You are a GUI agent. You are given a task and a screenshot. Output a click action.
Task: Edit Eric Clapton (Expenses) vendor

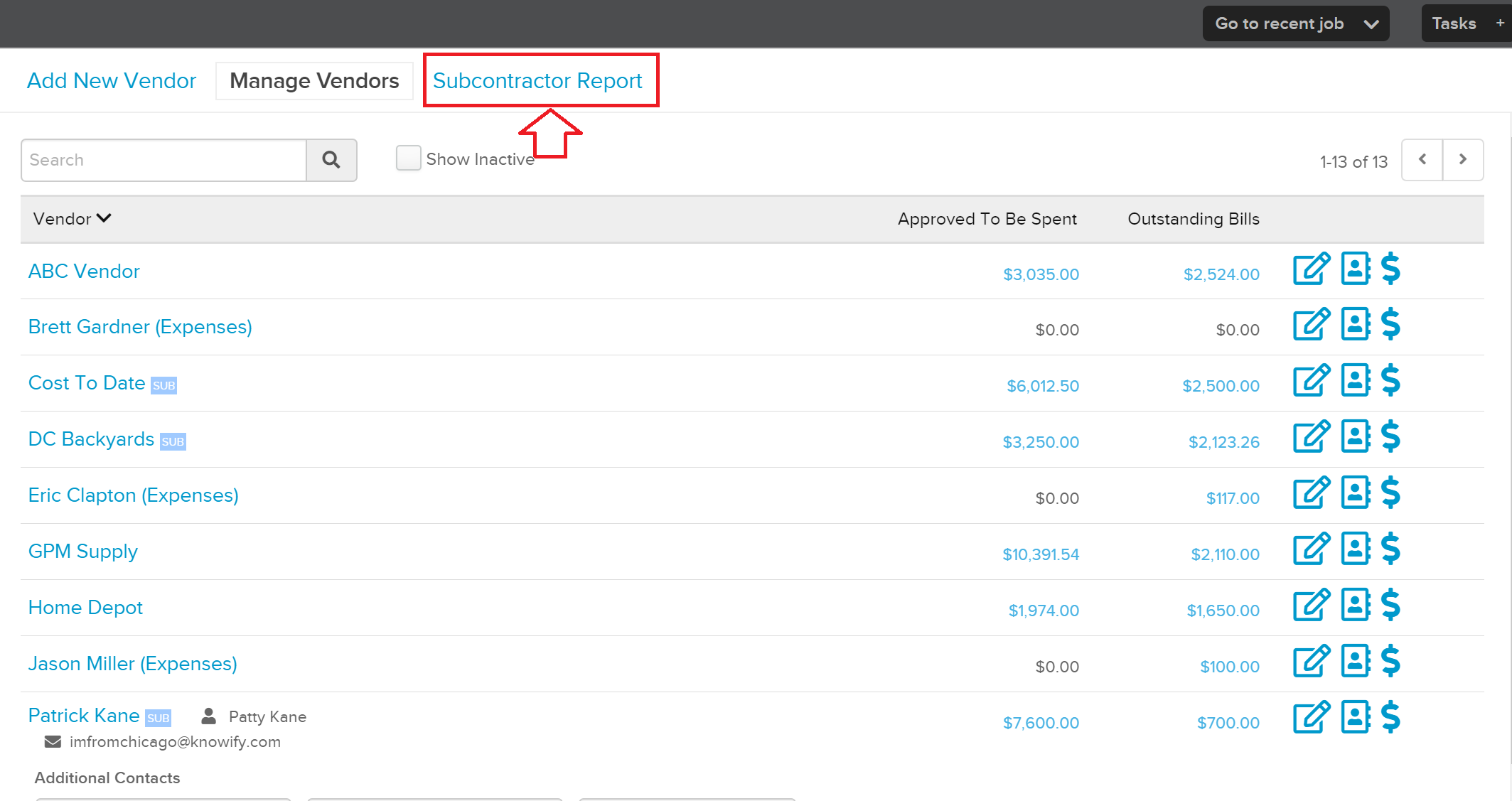[1312, 493]
